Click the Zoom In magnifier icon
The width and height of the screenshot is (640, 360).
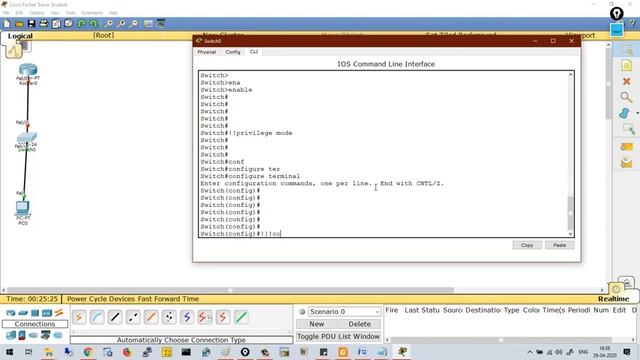109,24
